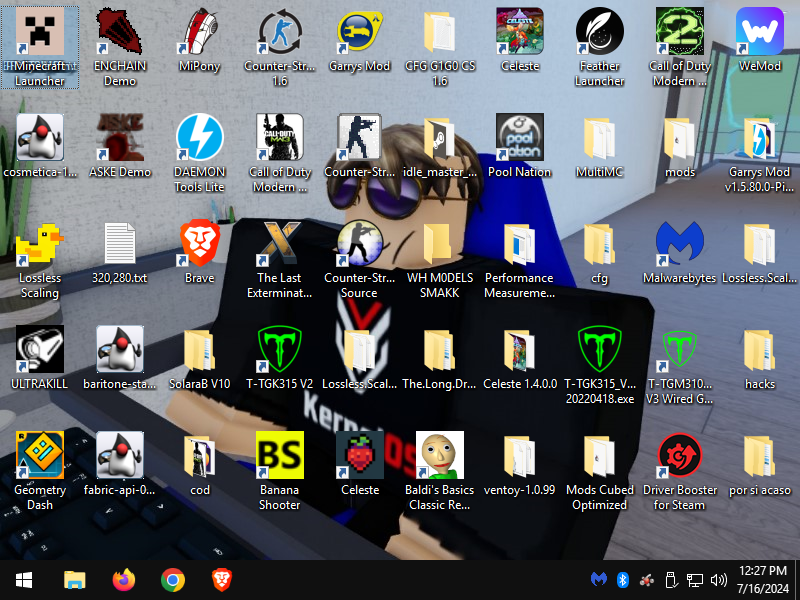Open the Windows Start menu
This screenshot has height=600, width=800.
coord(24,580)
